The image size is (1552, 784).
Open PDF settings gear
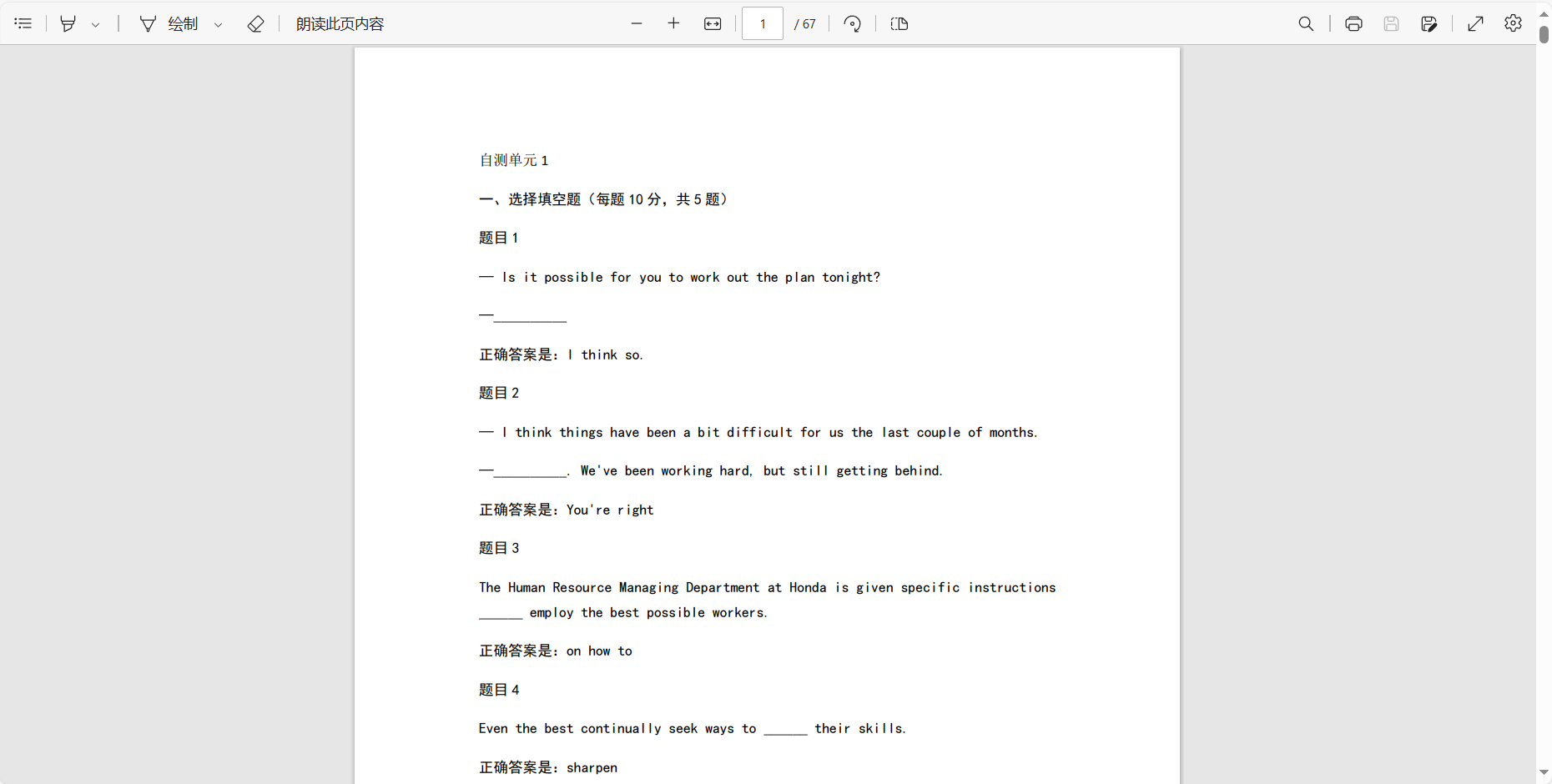(1514, 23)
